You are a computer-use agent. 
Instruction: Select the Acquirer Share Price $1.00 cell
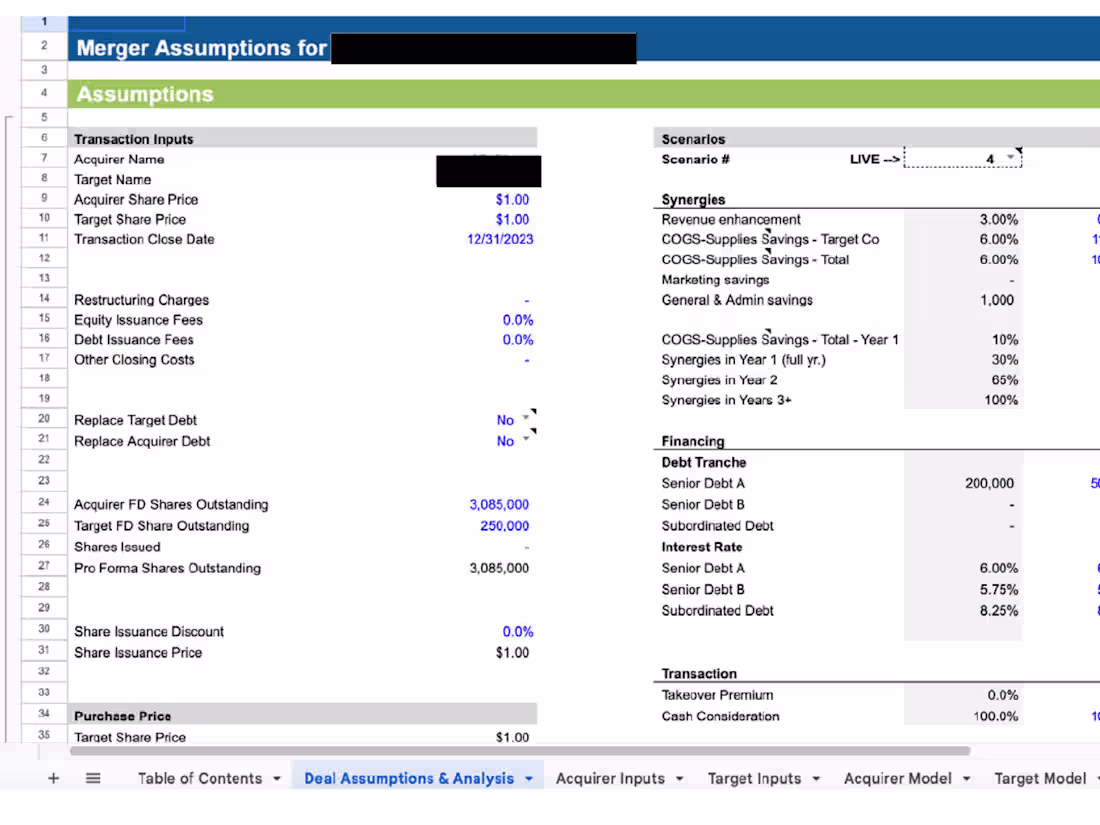tap(512, 199)
